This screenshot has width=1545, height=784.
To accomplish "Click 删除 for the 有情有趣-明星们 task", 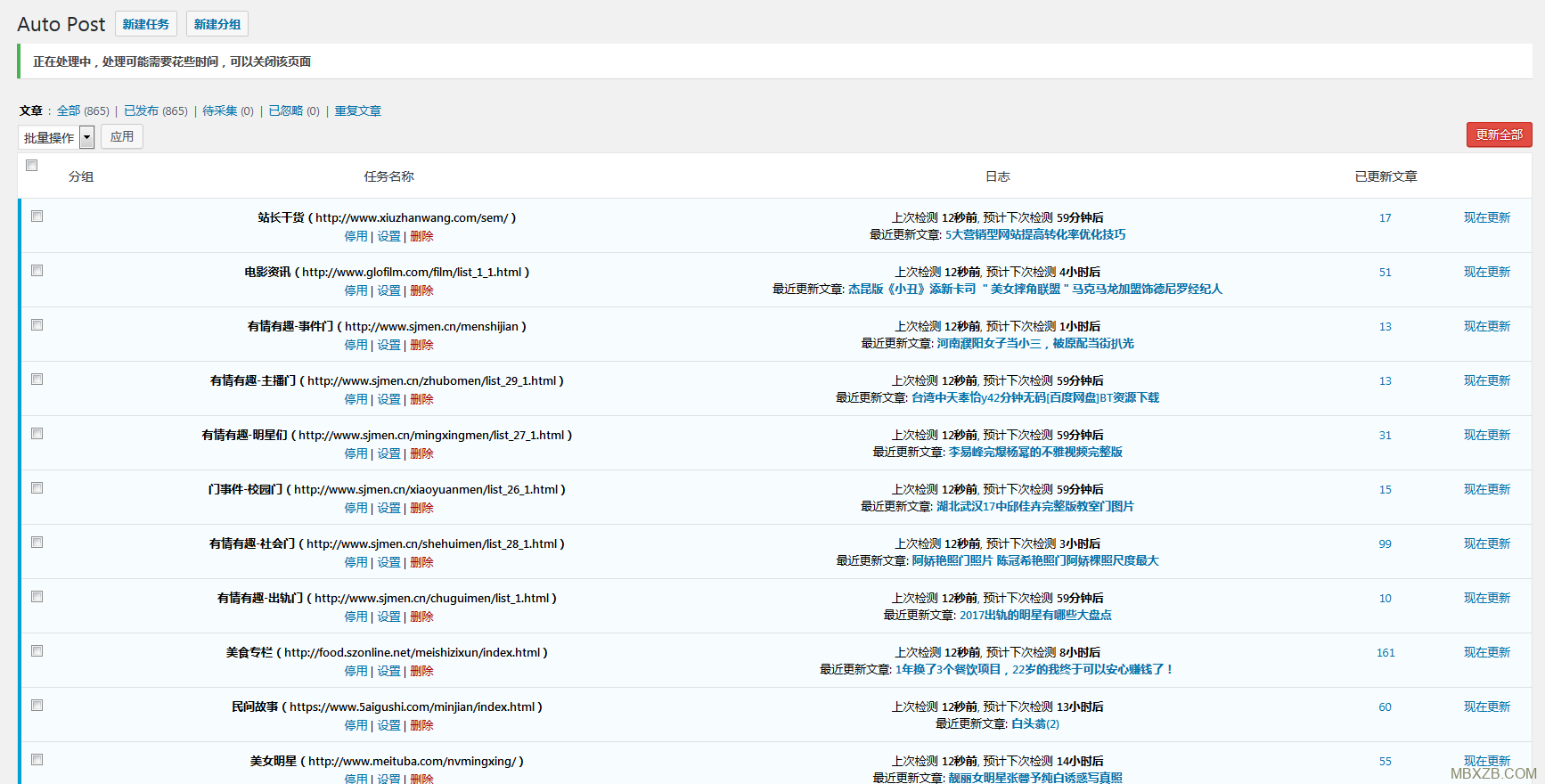I will tap(421, 454).
